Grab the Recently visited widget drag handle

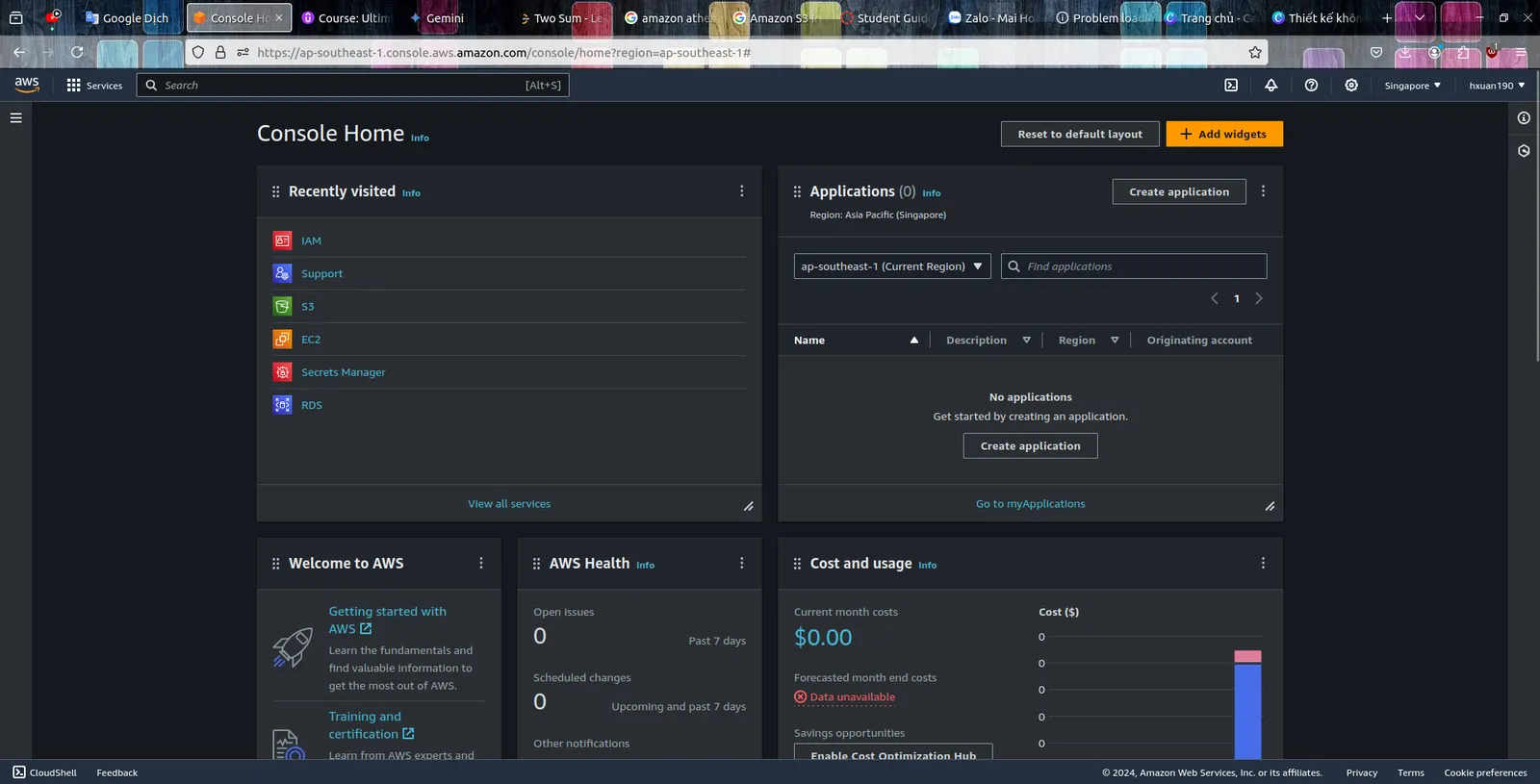[275, 191]
